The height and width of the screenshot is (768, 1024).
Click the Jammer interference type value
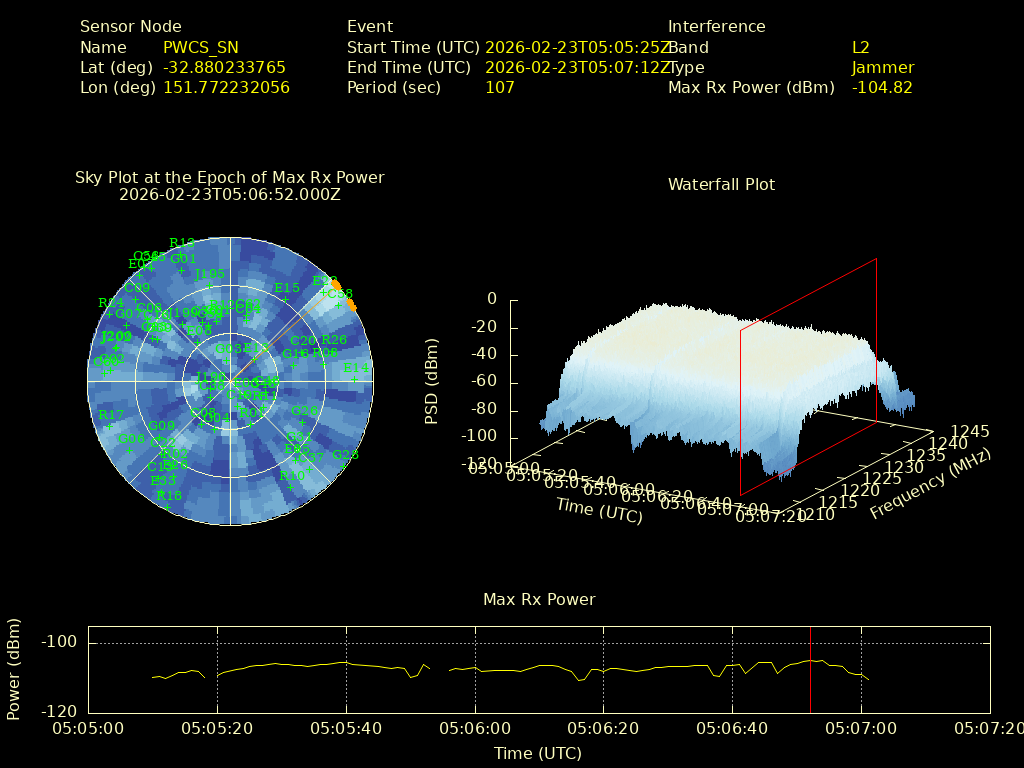[883, 67]
